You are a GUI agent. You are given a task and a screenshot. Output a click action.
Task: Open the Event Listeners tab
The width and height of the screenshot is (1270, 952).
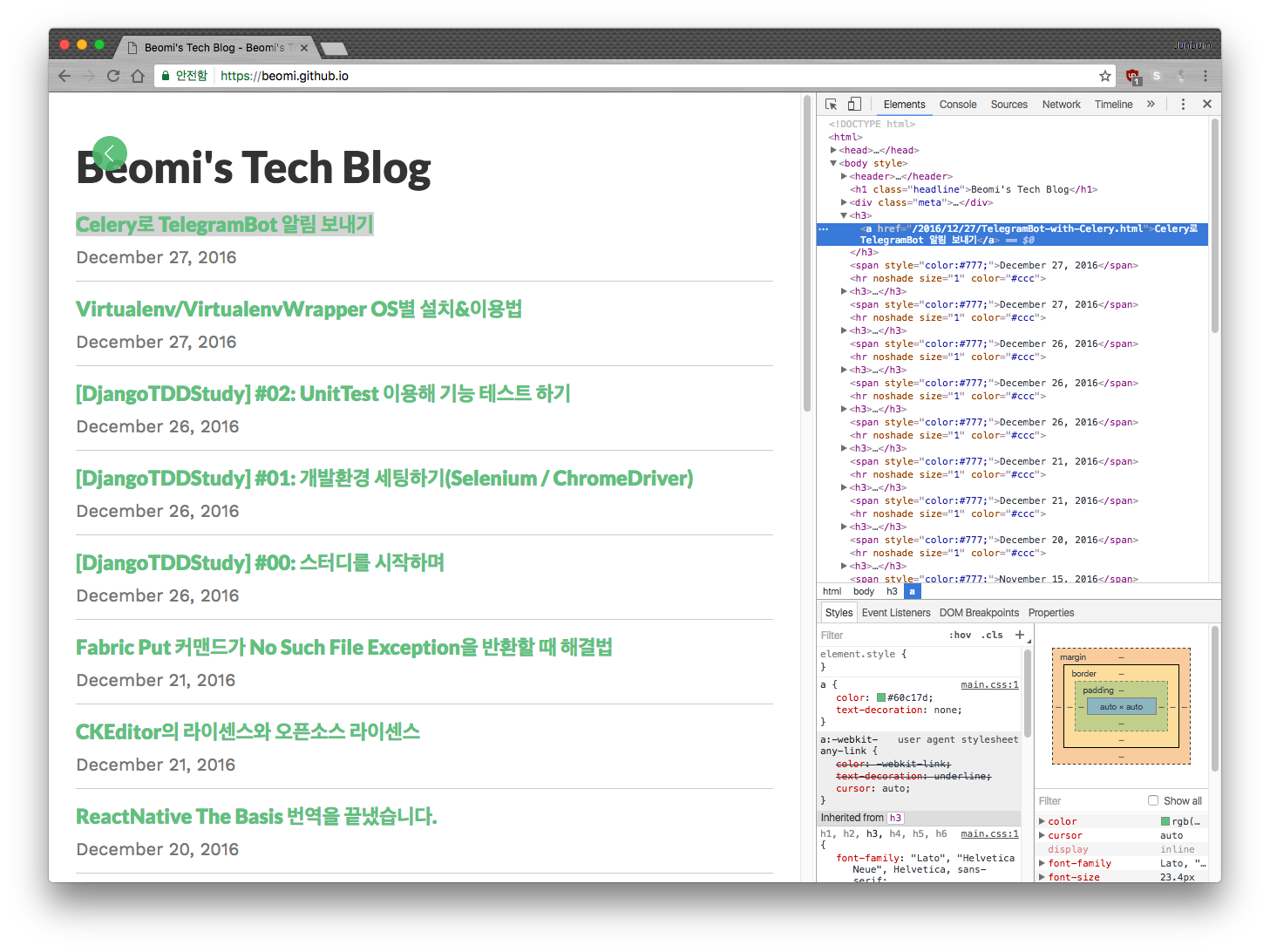(x=896, y=613)
